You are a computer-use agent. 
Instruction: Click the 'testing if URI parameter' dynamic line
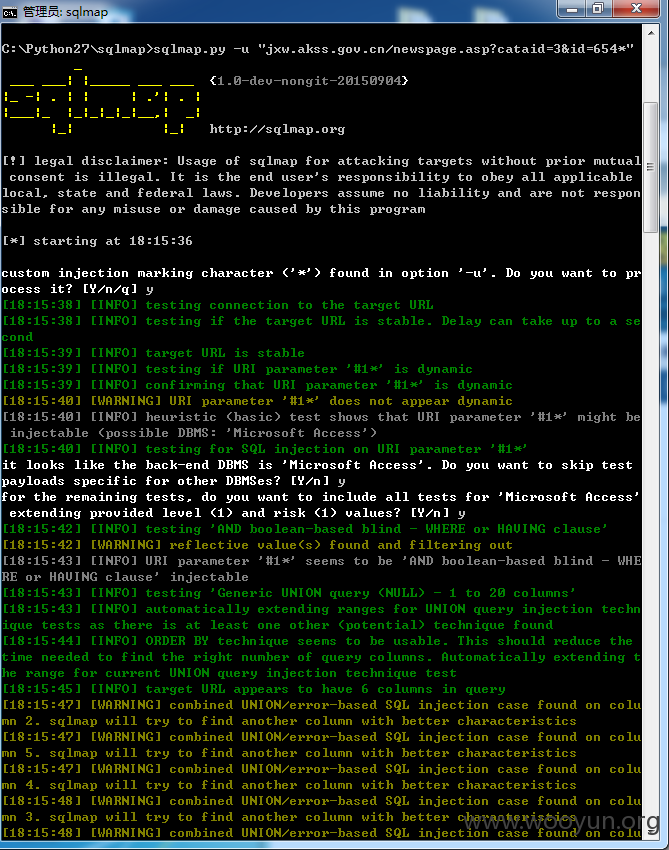tap(237, 369)
